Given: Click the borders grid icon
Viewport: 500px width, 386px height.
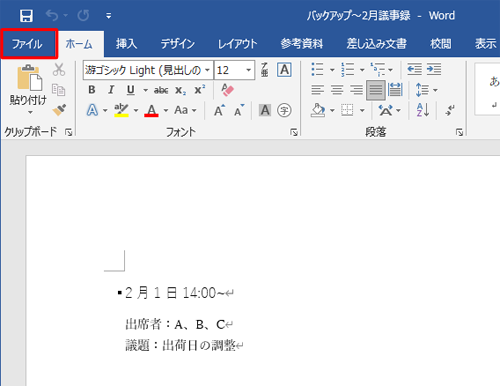Looking at the screenshot, I should pos(347,110).
